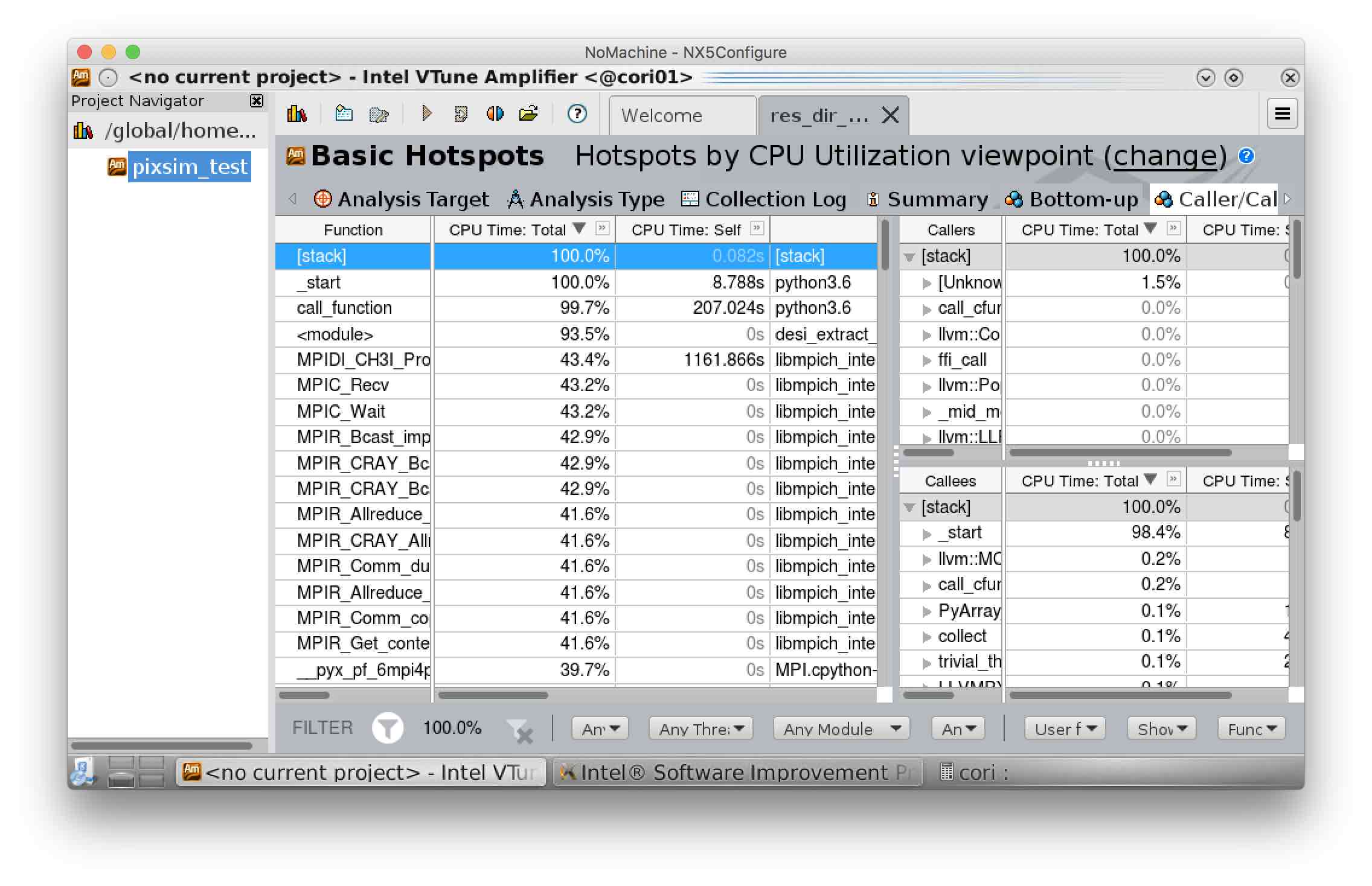Open the Any Thread filter dropdown
1372x886 pixels.
point(700,728)
